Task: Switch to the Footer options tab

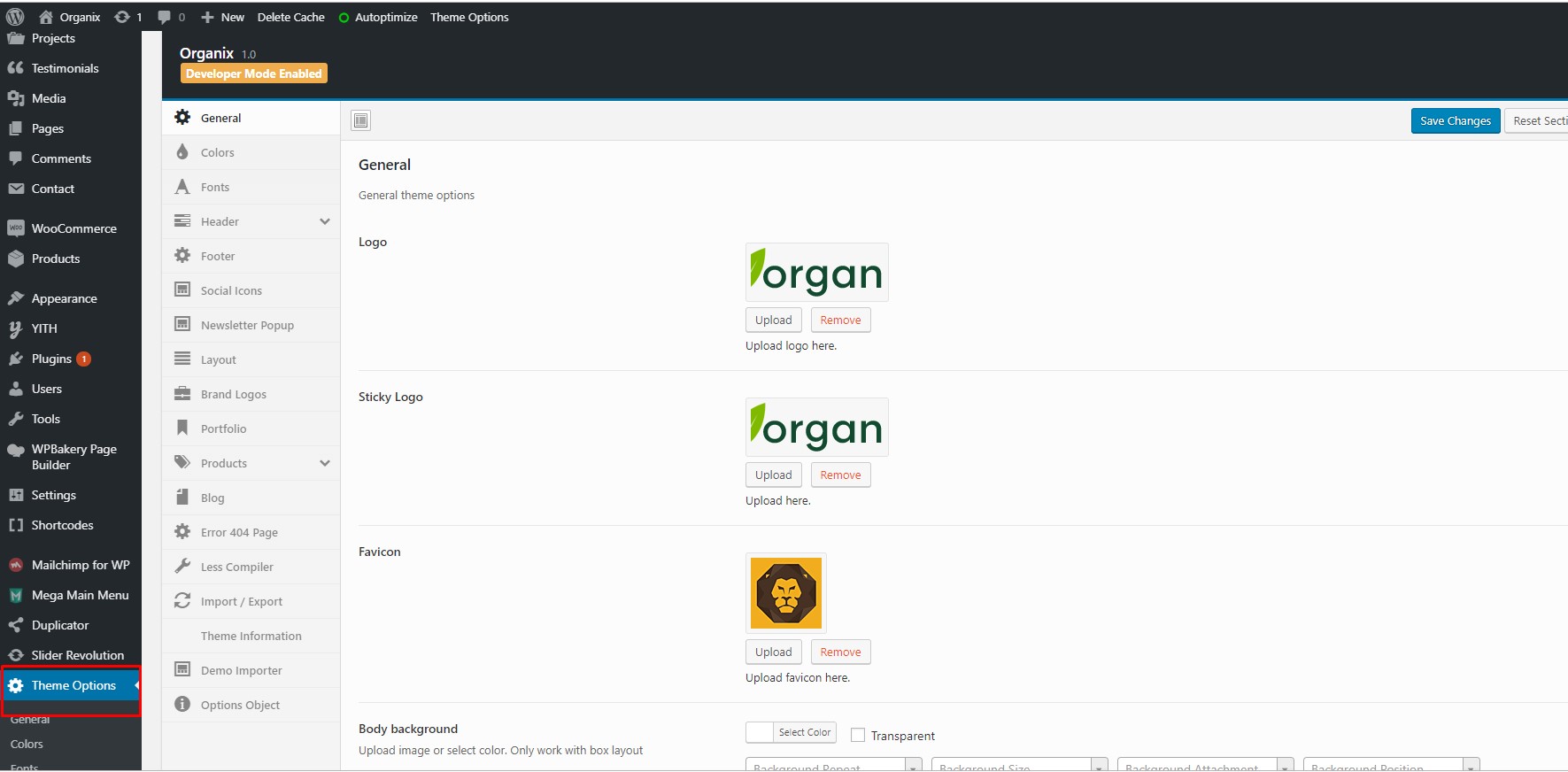Action: point(251,256)
